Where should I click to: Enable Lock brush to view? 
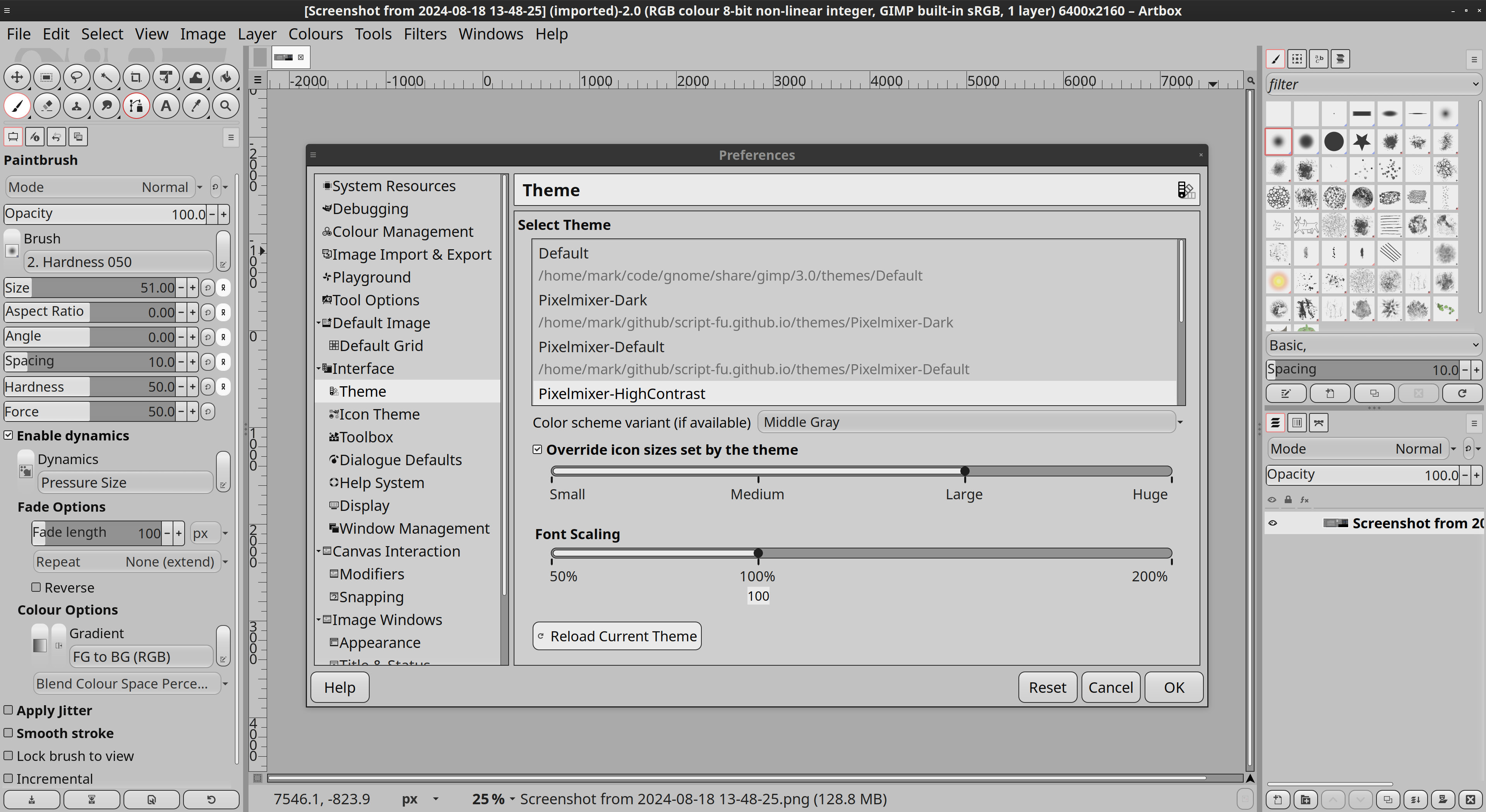click(8, 755)
